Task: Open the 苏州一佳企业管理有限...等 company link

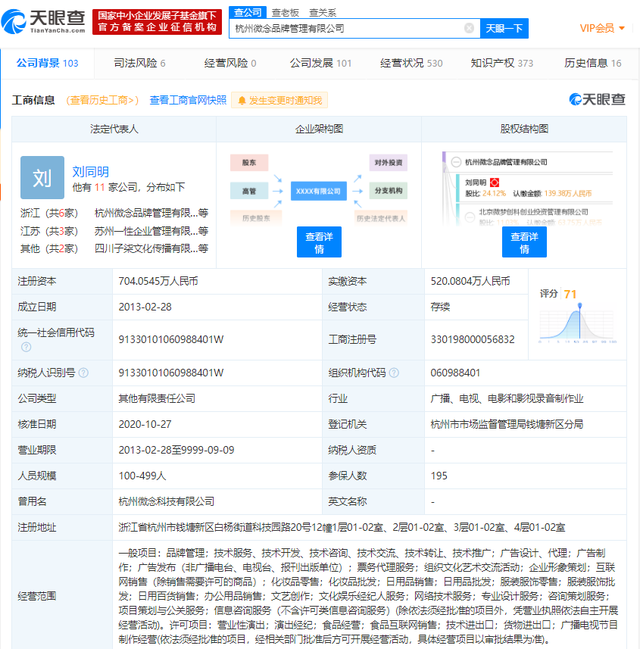Action: click(151, 231)
